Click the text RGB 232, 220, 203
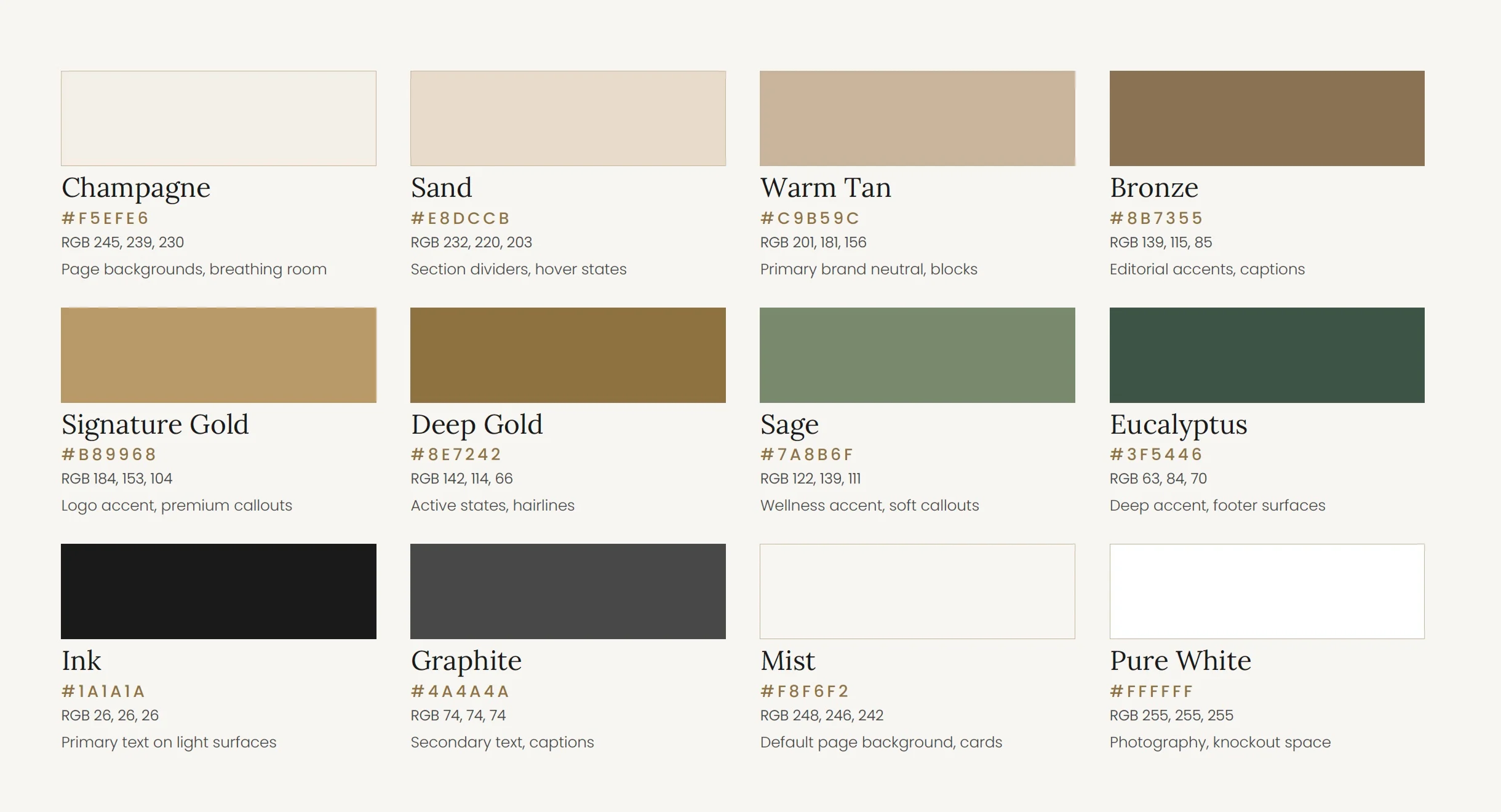Image resolution: width=1501 pixels, height=812 pixels. tap(471, 242)
